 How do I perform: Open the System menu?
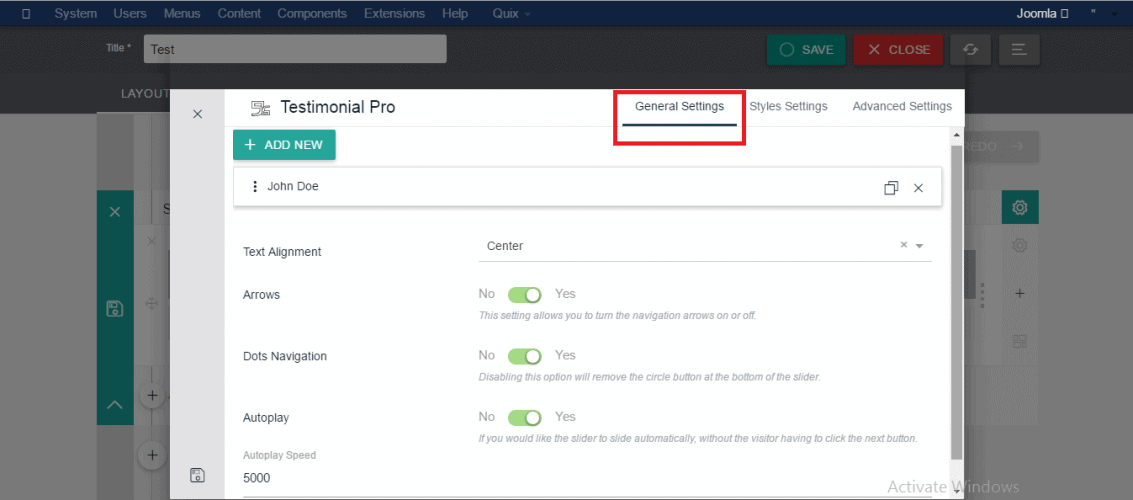click(x=75, y=14)
